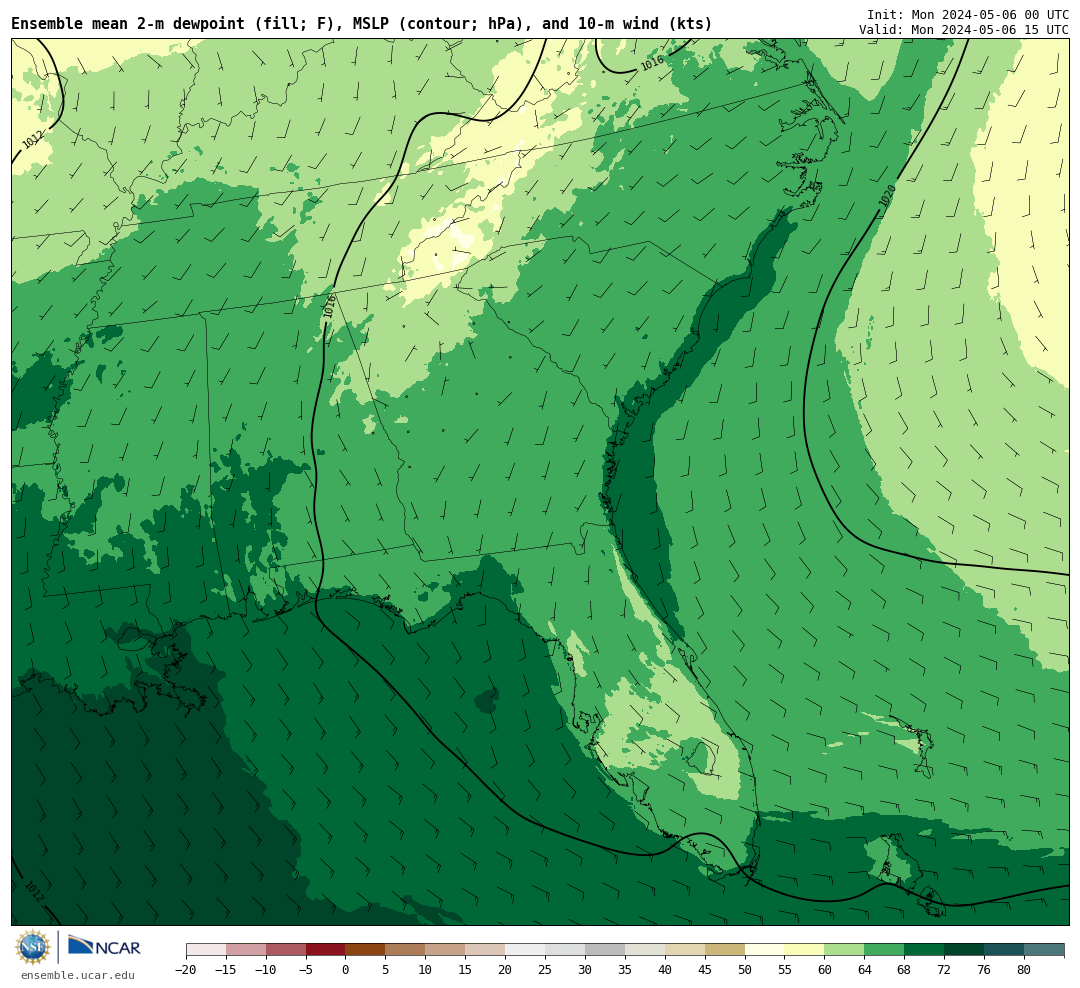Select the map title 'Ensemble mean 2-m dewpoint'

click(128, 24)
